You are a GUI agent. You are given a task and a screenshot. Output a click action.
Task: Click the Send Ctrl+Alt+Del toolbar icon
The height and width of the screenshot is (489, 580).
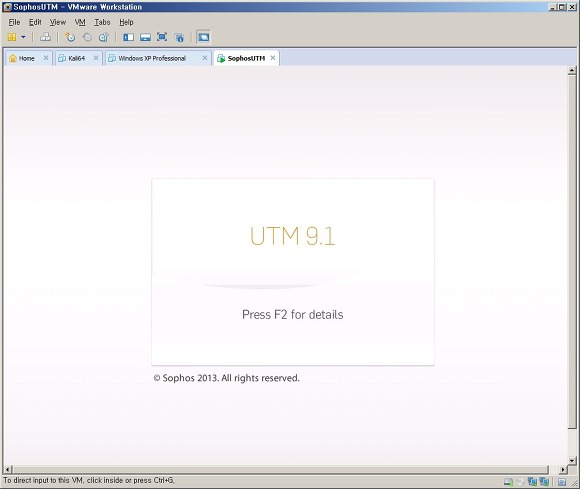point(45,37)
